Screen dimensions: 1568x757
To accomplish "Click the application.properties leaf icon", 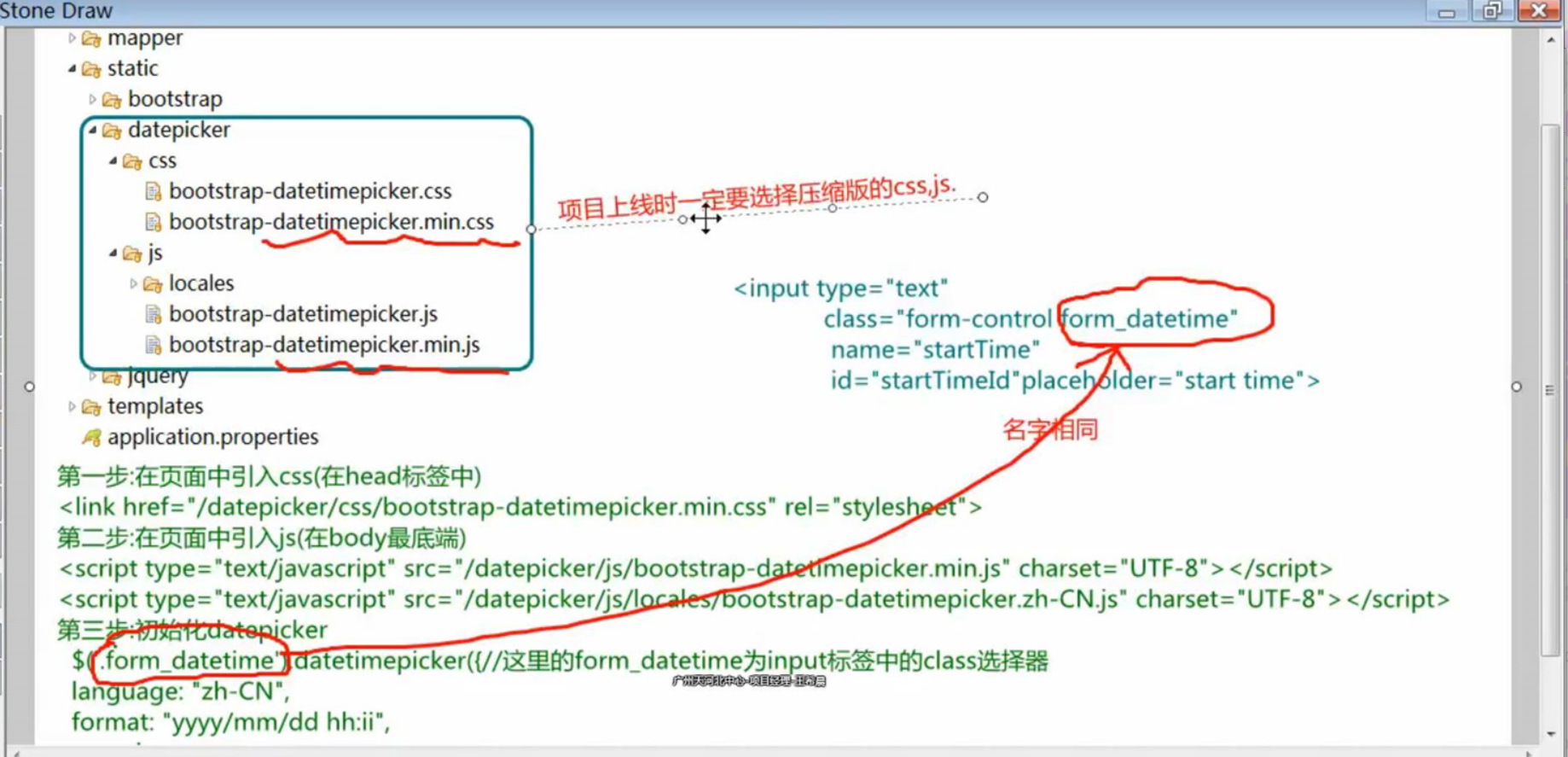I will (91, 438).
